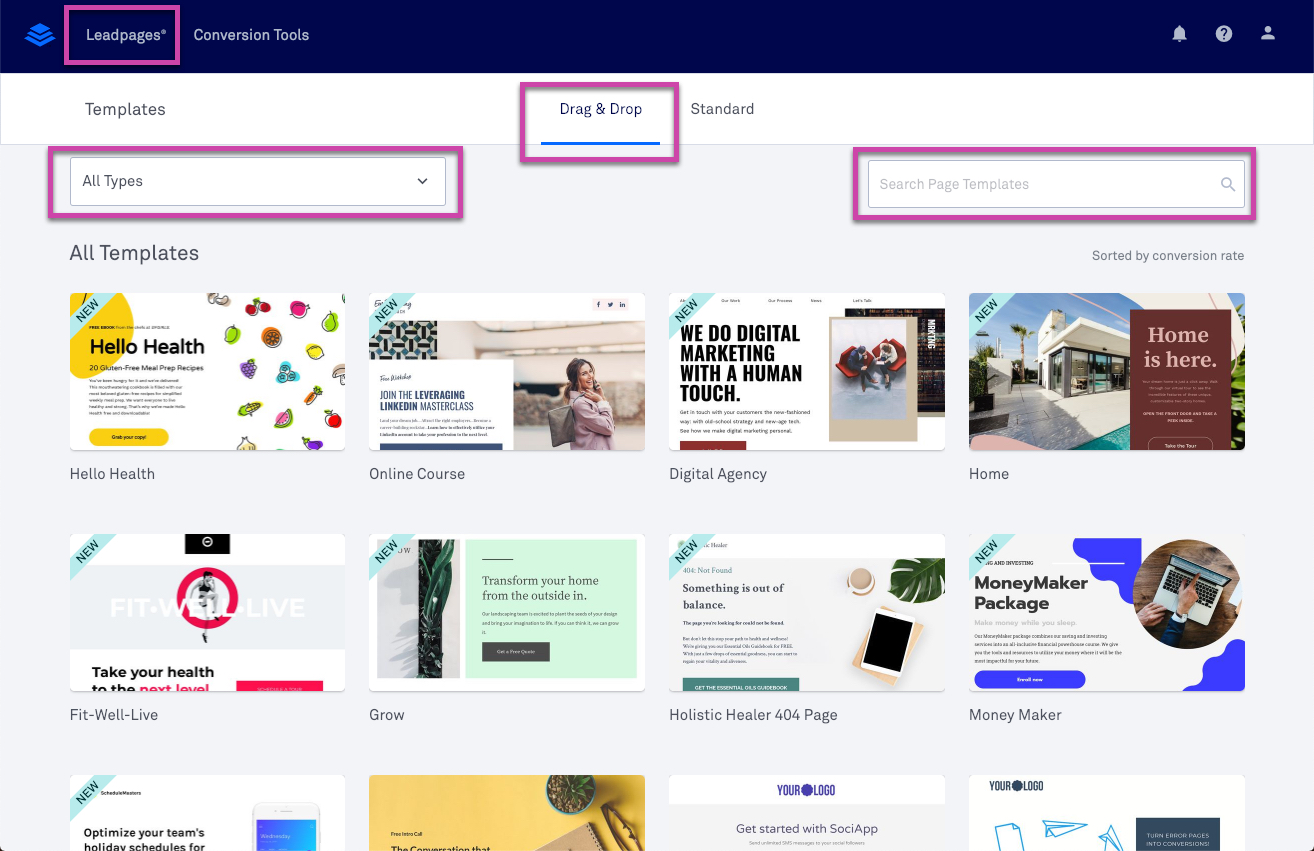Image resolution: width=1314 pixels, height=851 pixels.
Task: Select the Home template thumbnail
Action: (x=1107, y=371)
